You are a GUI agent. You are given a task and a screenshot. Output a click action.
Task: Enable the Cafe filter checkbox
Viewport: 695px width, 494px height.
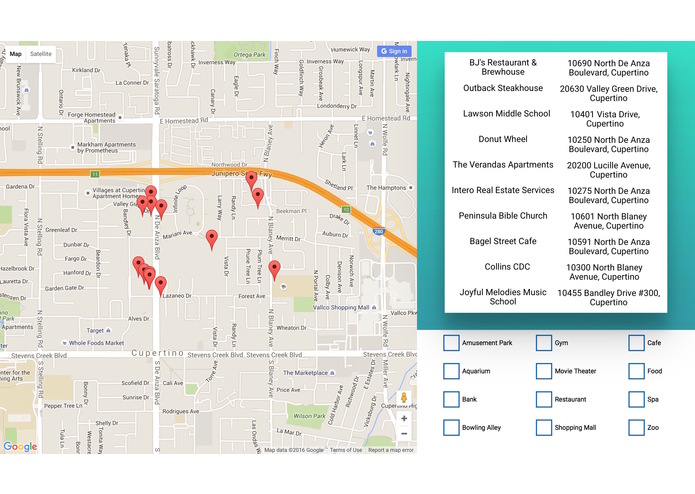click(x=636, y=343)
